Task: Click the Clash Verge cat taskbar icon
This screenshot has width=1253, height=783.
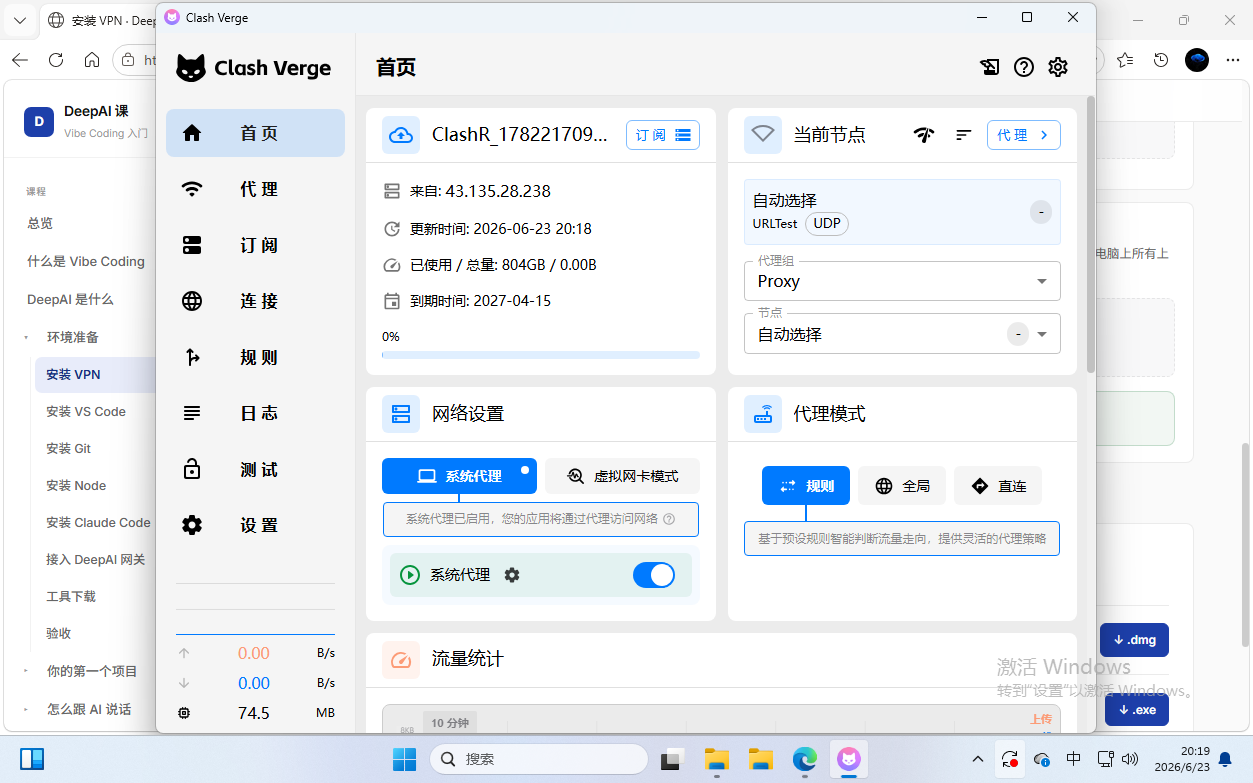Action: pos(848,760)
